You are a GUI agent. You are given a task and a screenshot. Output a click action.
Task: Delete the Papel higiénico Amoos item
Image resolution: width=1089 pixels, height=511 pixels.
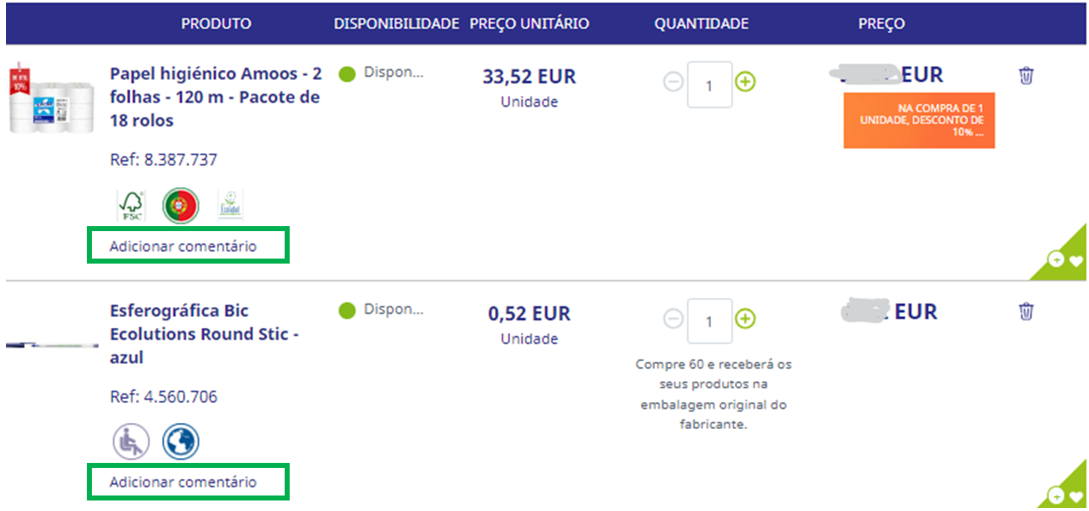tap(1026, 75)
